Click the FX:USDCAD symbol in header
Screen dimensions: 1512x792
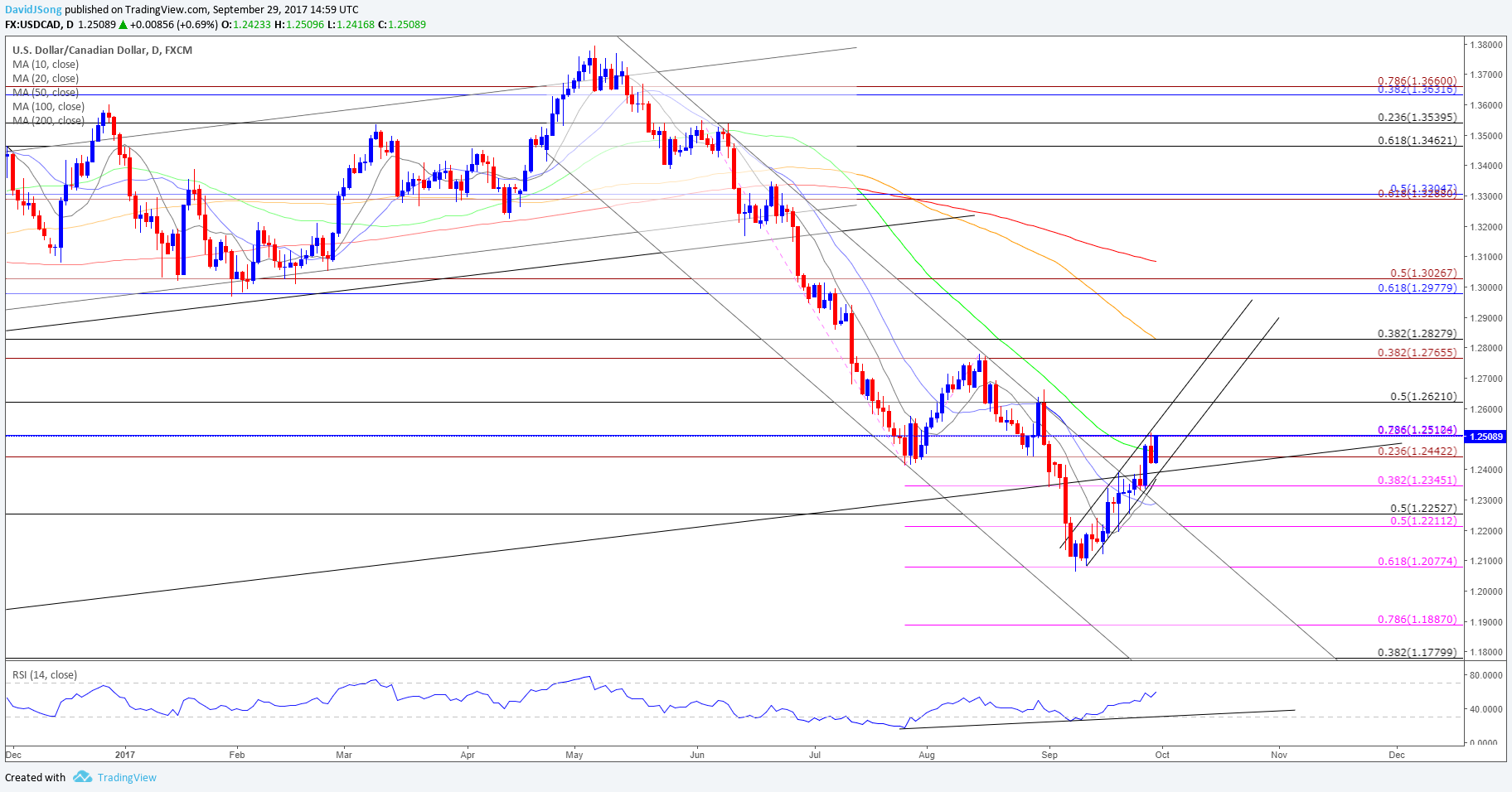[36, 25]
